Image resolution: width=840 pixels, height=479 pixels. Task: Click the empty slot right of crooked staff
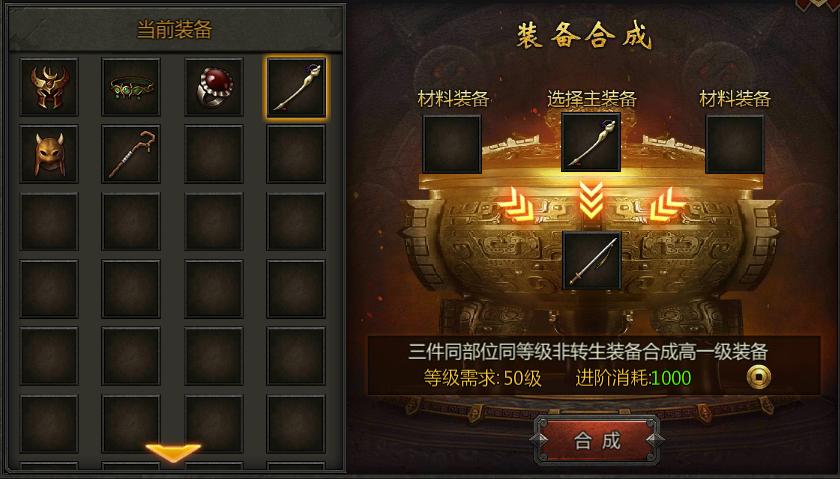click(x=214, y=154)
